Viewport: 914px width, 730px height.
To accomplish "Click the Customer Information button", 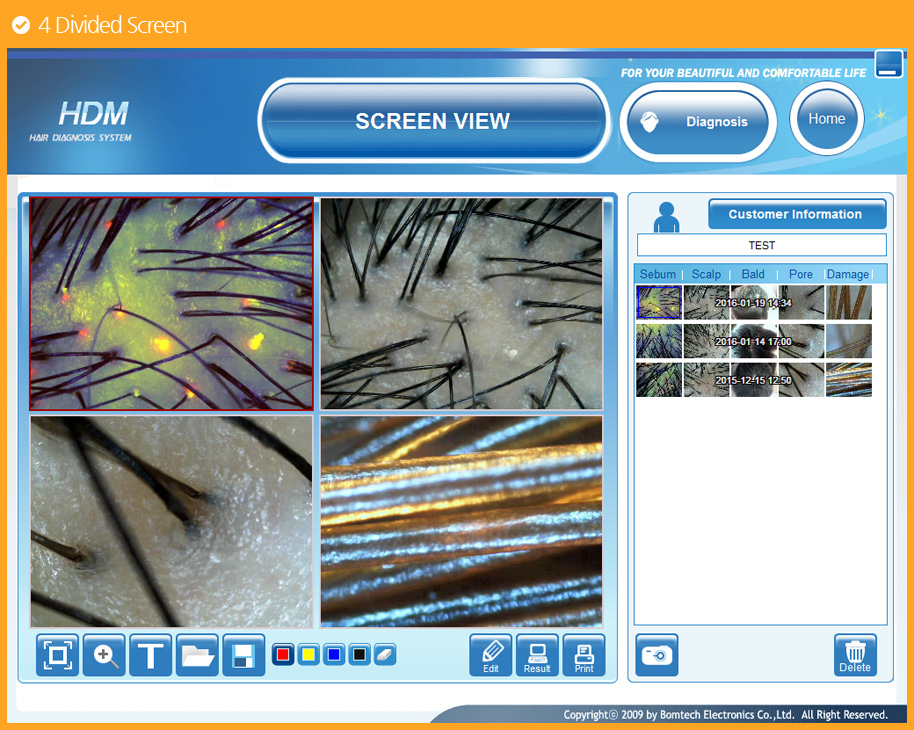I will click(796, 214).
